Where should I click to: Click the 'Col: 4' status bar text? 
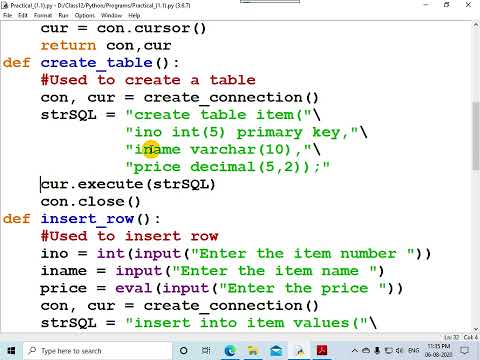471,337
